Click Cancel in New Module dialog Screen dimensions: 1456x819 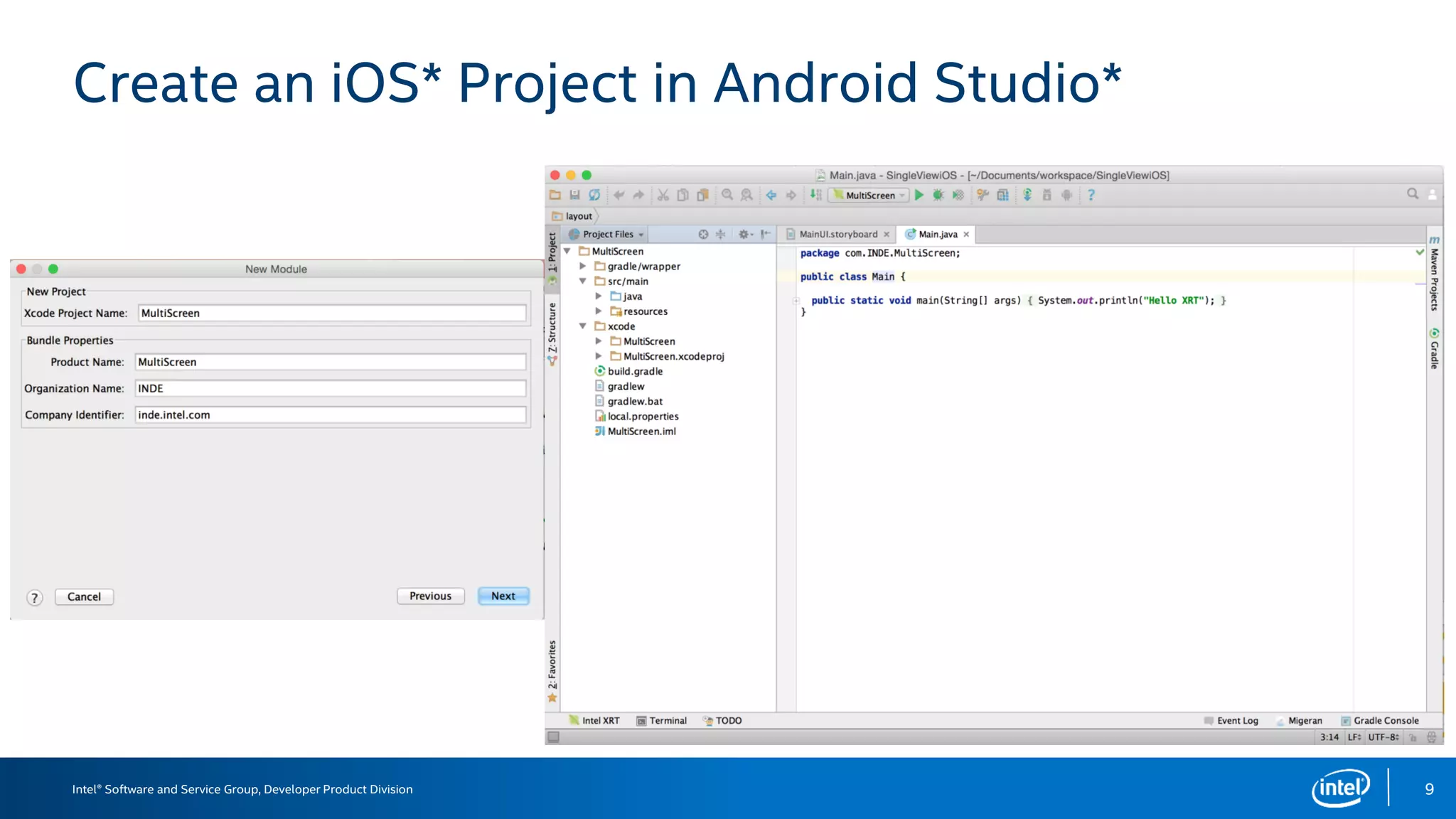84,596
